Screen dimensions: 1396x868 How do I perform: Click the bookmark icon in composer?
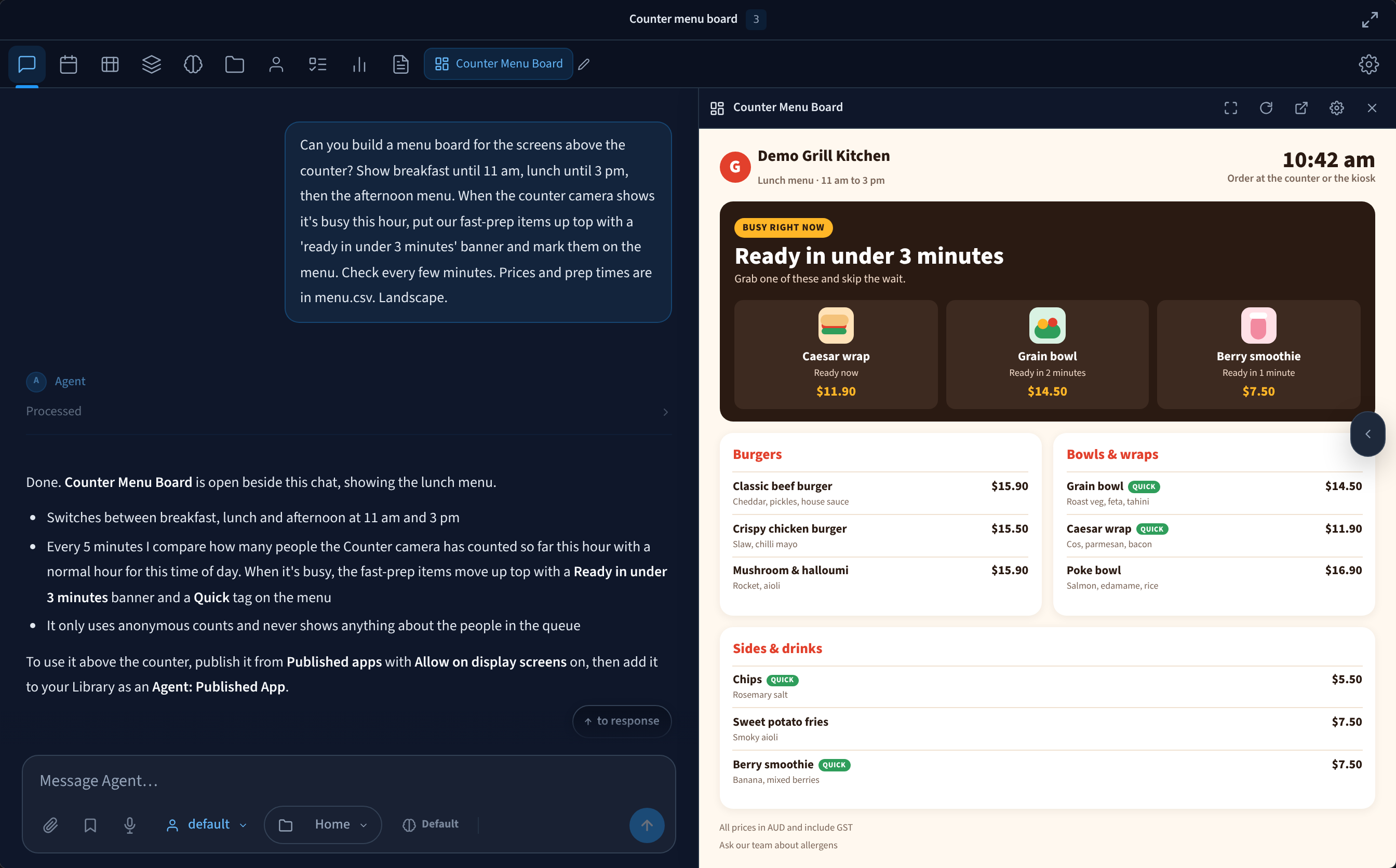[90, 825]
